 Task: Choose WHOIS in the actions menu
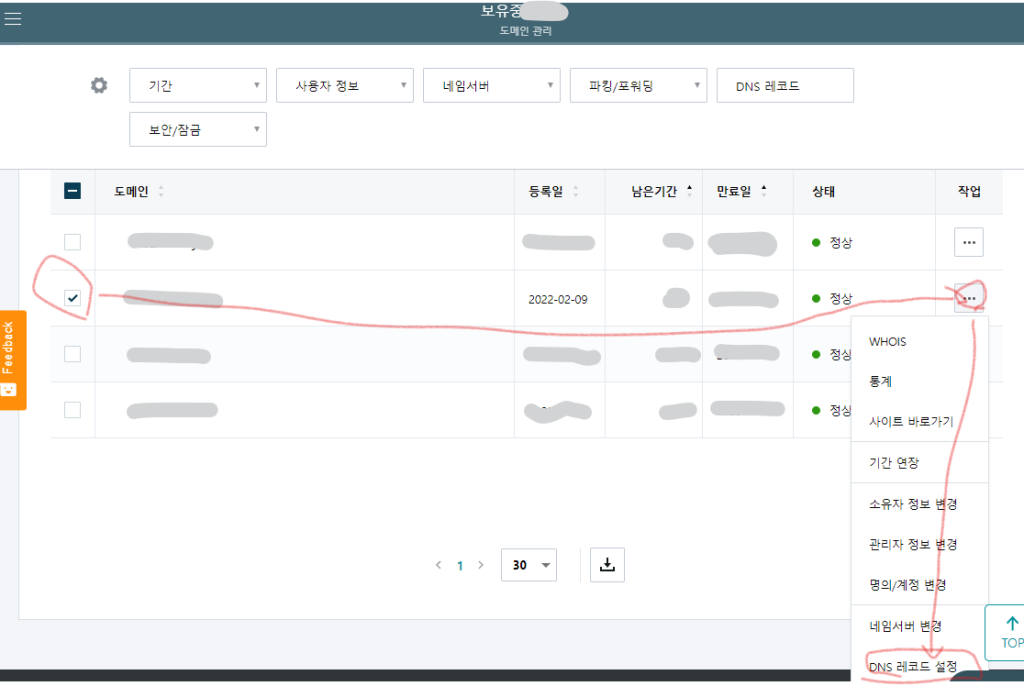[x=888, y=342]
